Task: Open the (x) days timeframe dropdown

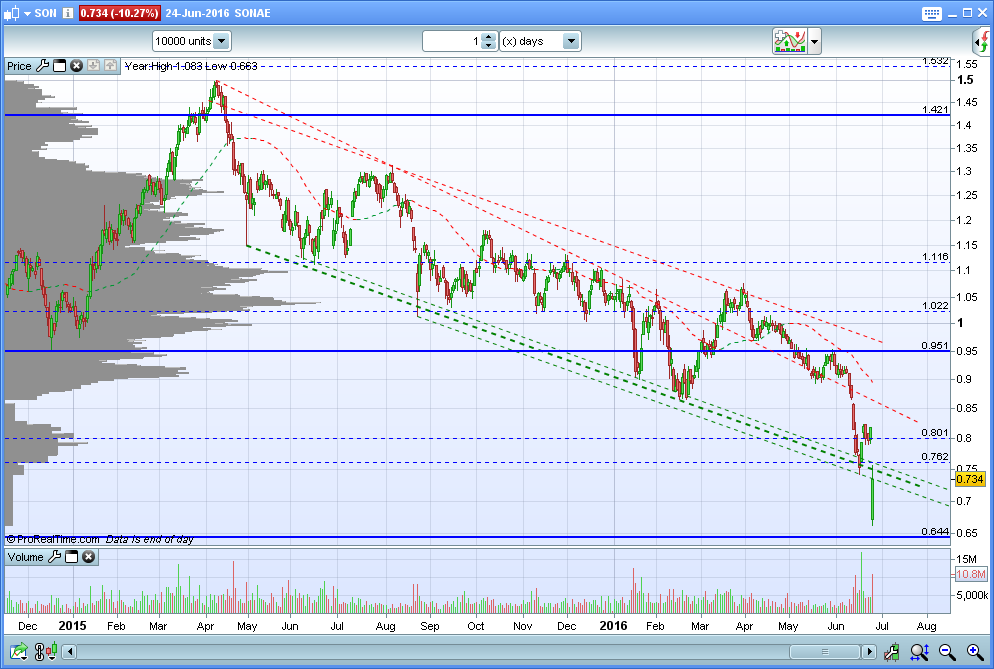Action: pyautogui.click(x=570, y=42)
